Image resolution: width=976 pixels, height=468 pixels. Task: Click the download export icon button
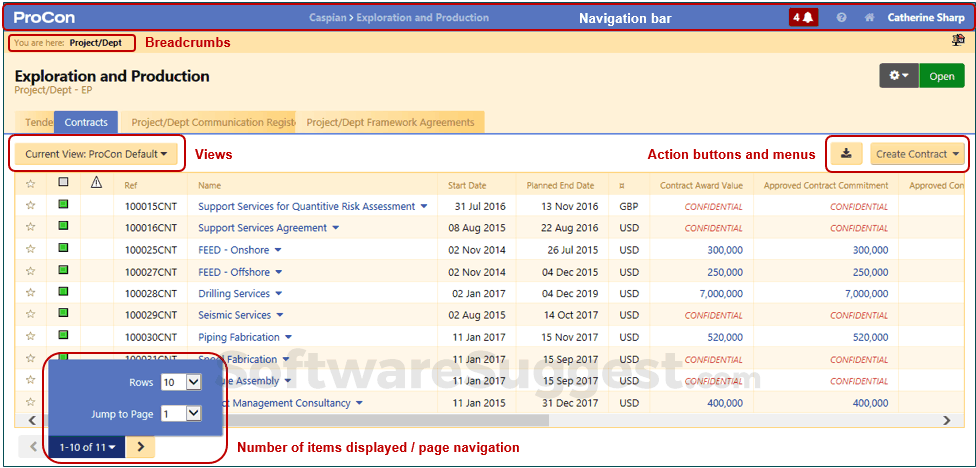pyautogui.click(x=846, y=154)
